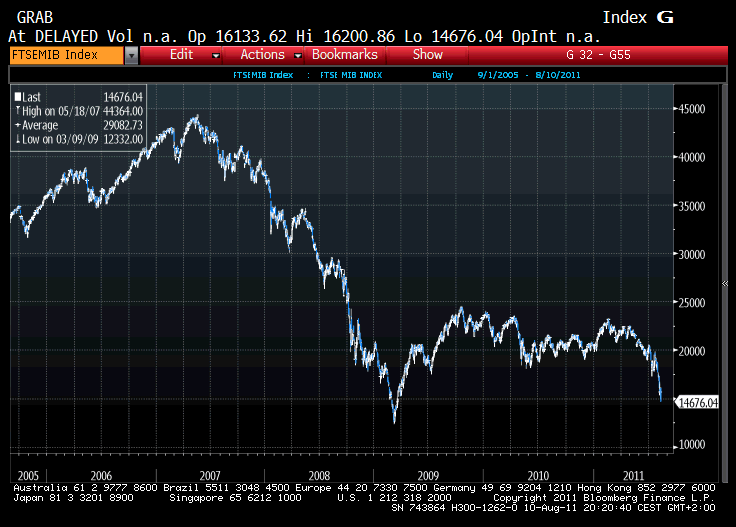This screenshot has height=527, width=736.
Task: Click the start date 9/1/2005
Action: [498, 75]
